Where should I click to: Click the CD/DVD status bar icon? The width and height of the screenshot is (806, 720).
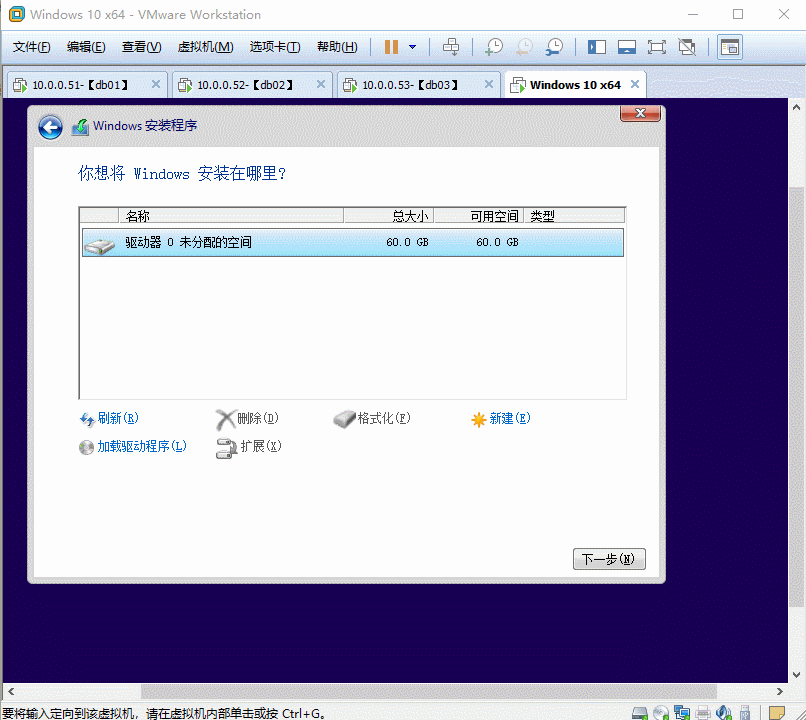pos(661,712)
